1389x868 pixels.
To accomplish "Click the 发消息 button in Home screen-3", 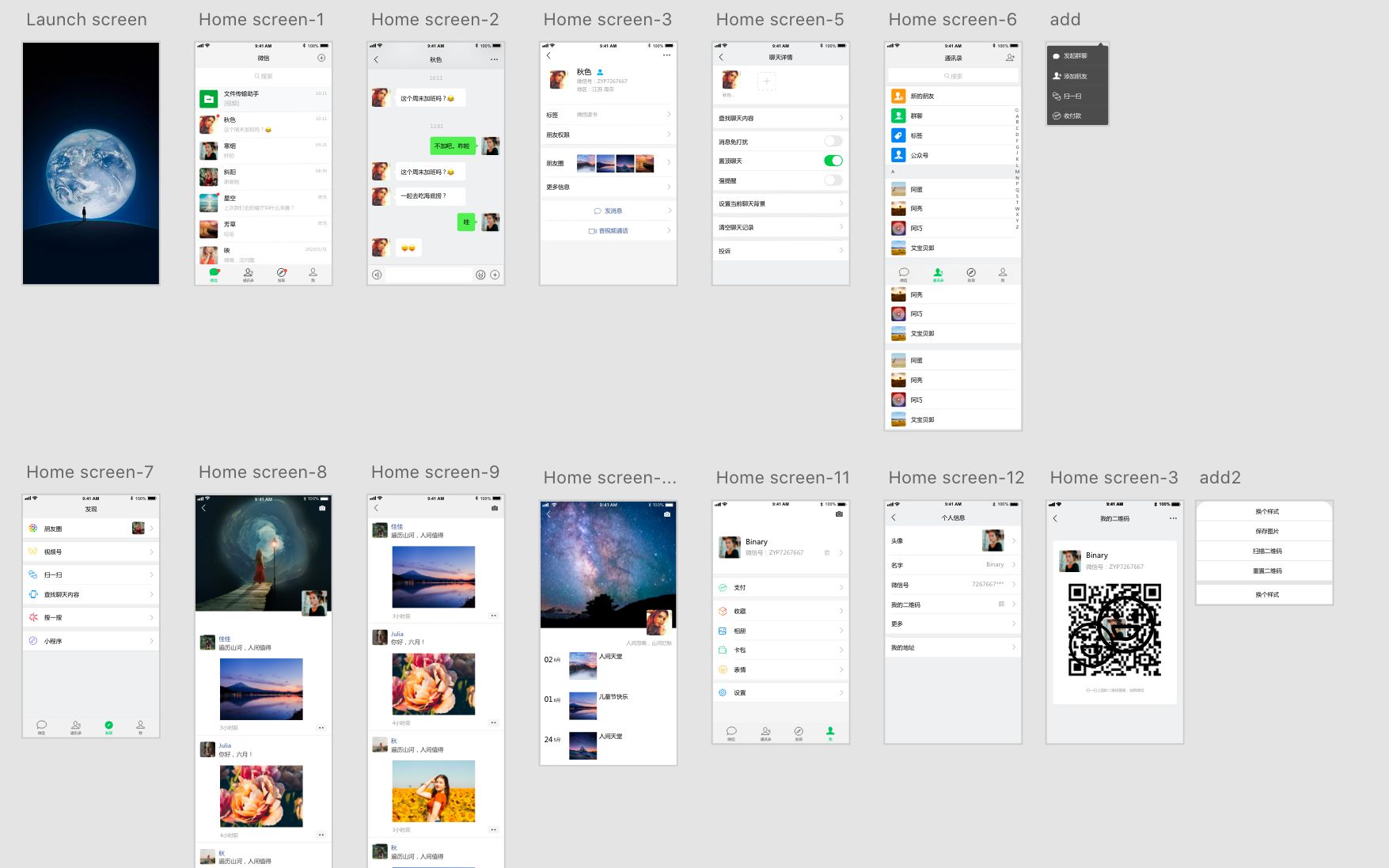I will pos(608,210).
